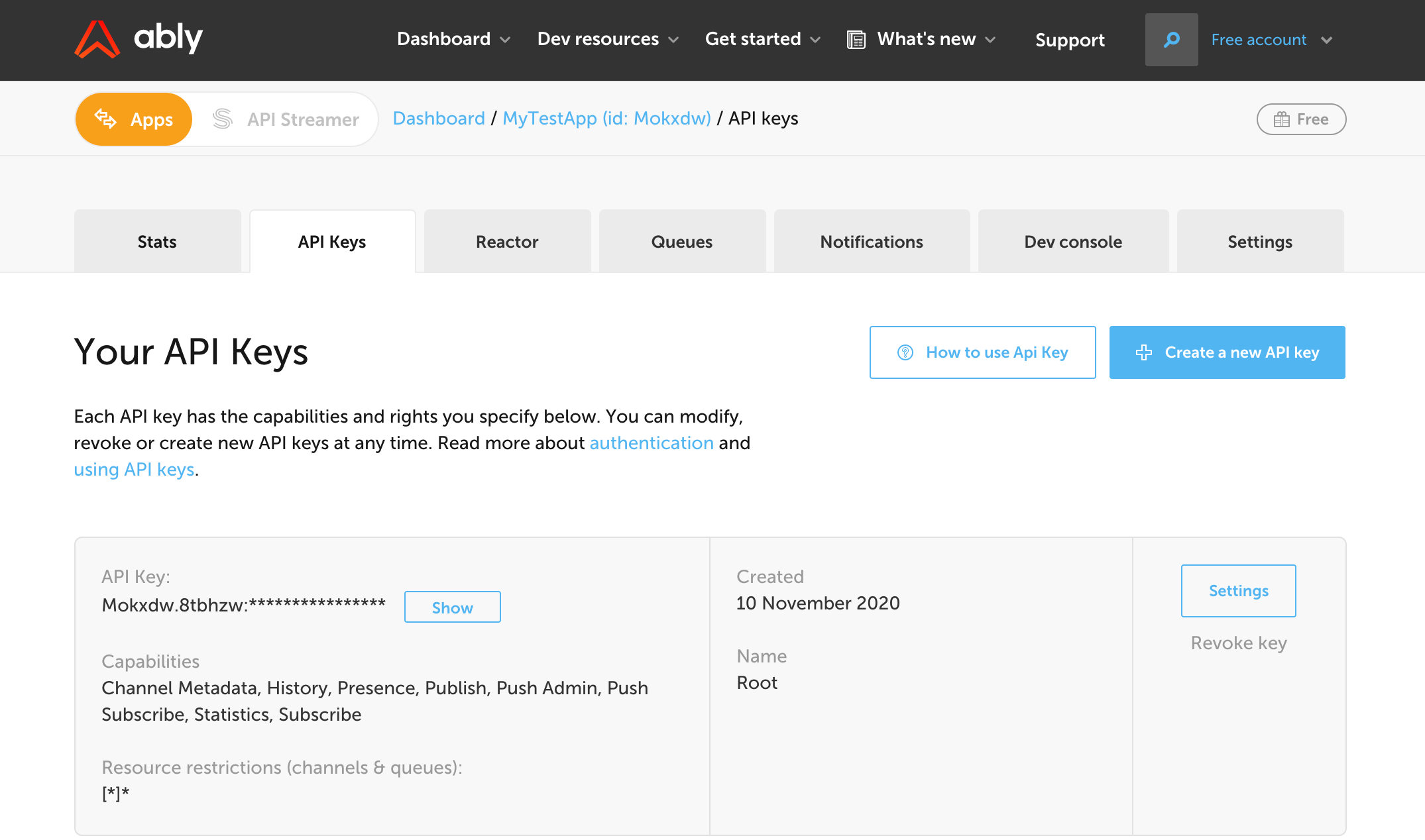Click the What's new newspaper icon

coord(856,40)
